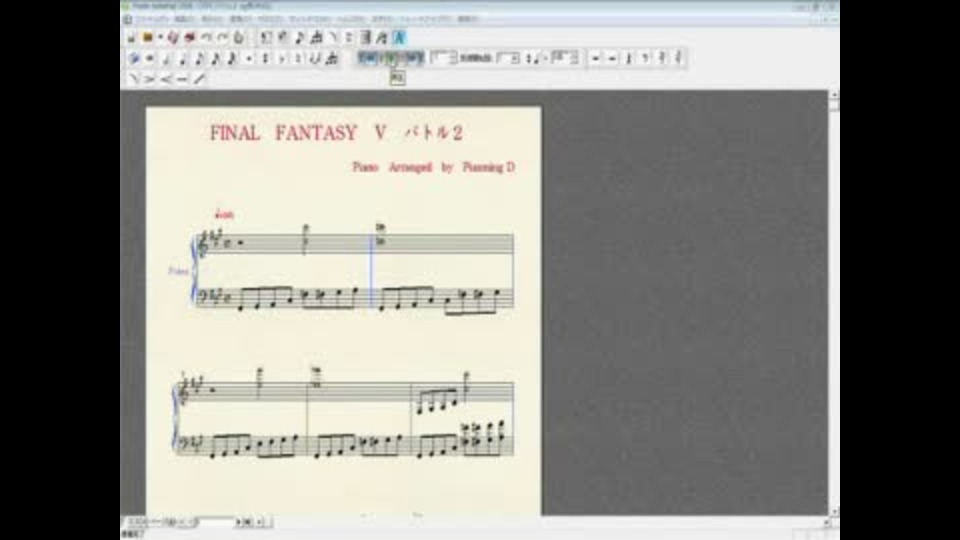Select the tie icon in note palette
Viewport: 960px width, 540px height.
(315, 59)
